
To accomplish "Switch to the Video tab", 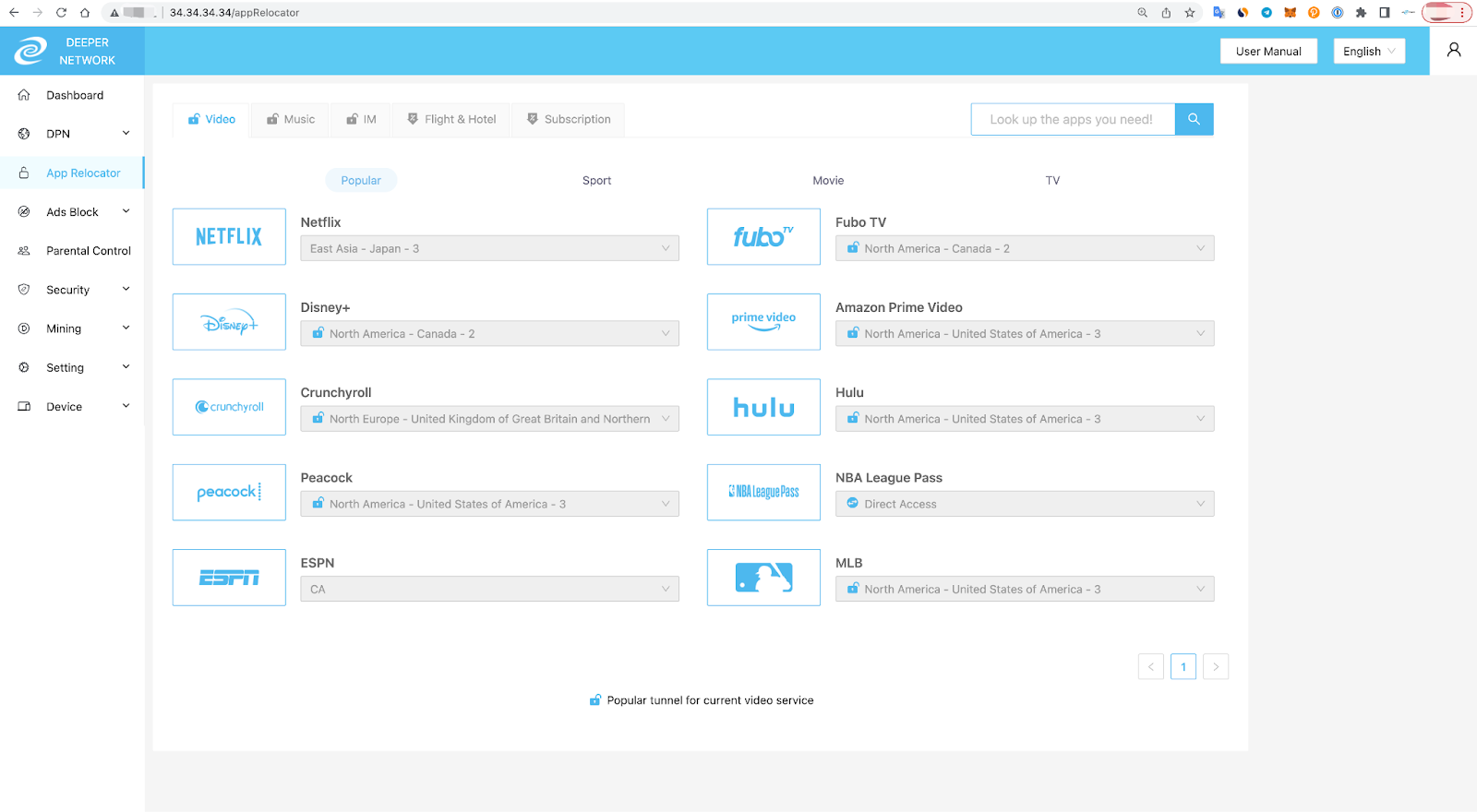I will click(x=211, y=119).
